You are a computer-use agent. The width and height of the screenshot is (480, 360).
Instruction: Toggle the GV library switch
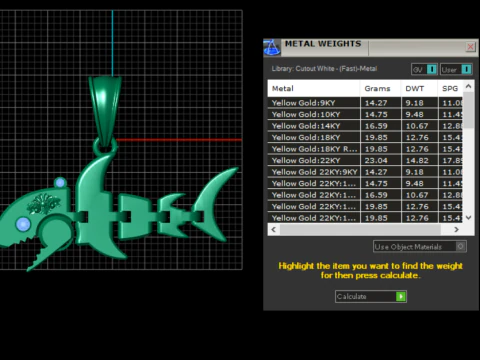(x=424, y=69)
